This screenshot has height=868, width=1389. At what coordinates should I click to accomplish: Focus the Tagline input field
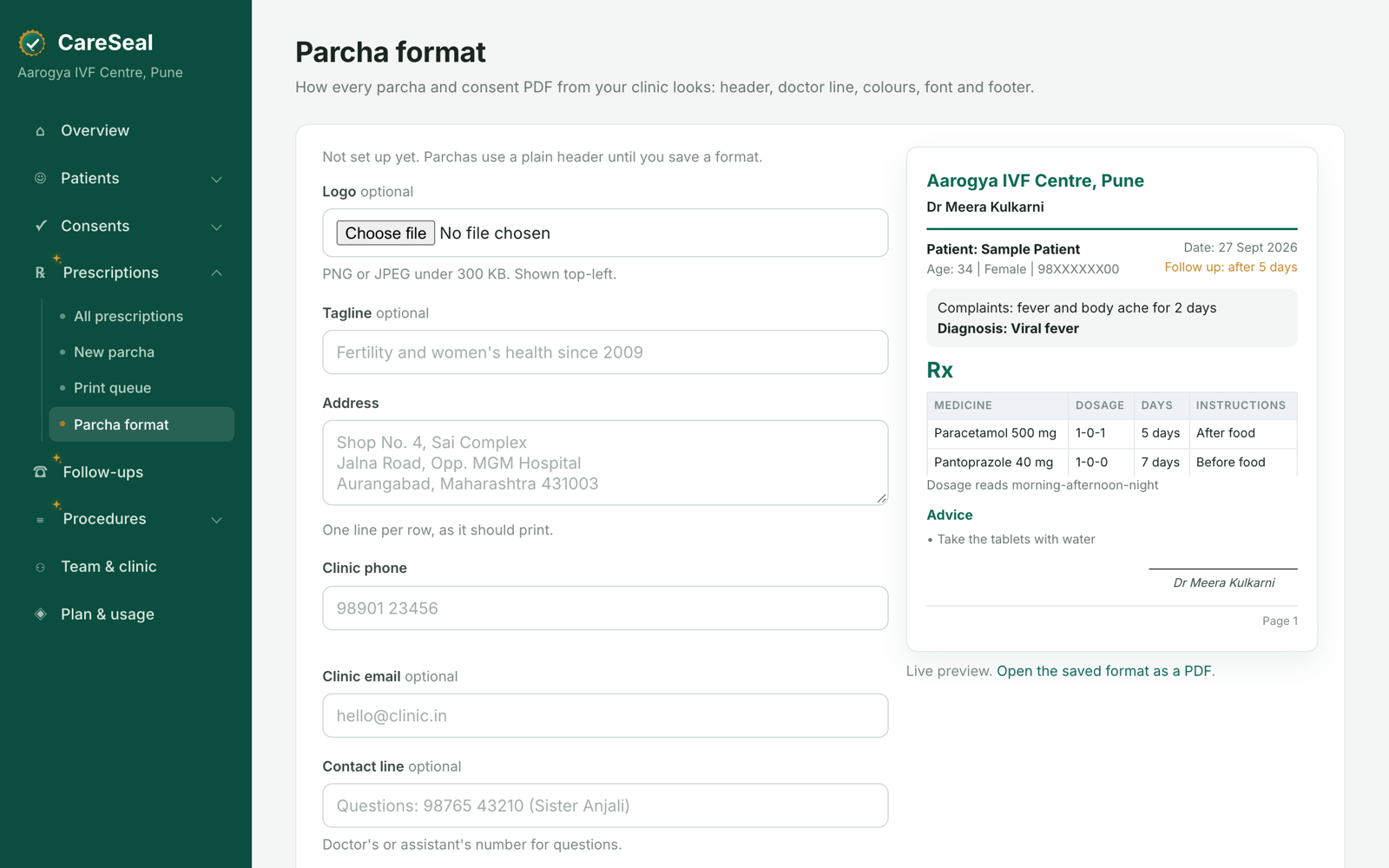point(605,352)
